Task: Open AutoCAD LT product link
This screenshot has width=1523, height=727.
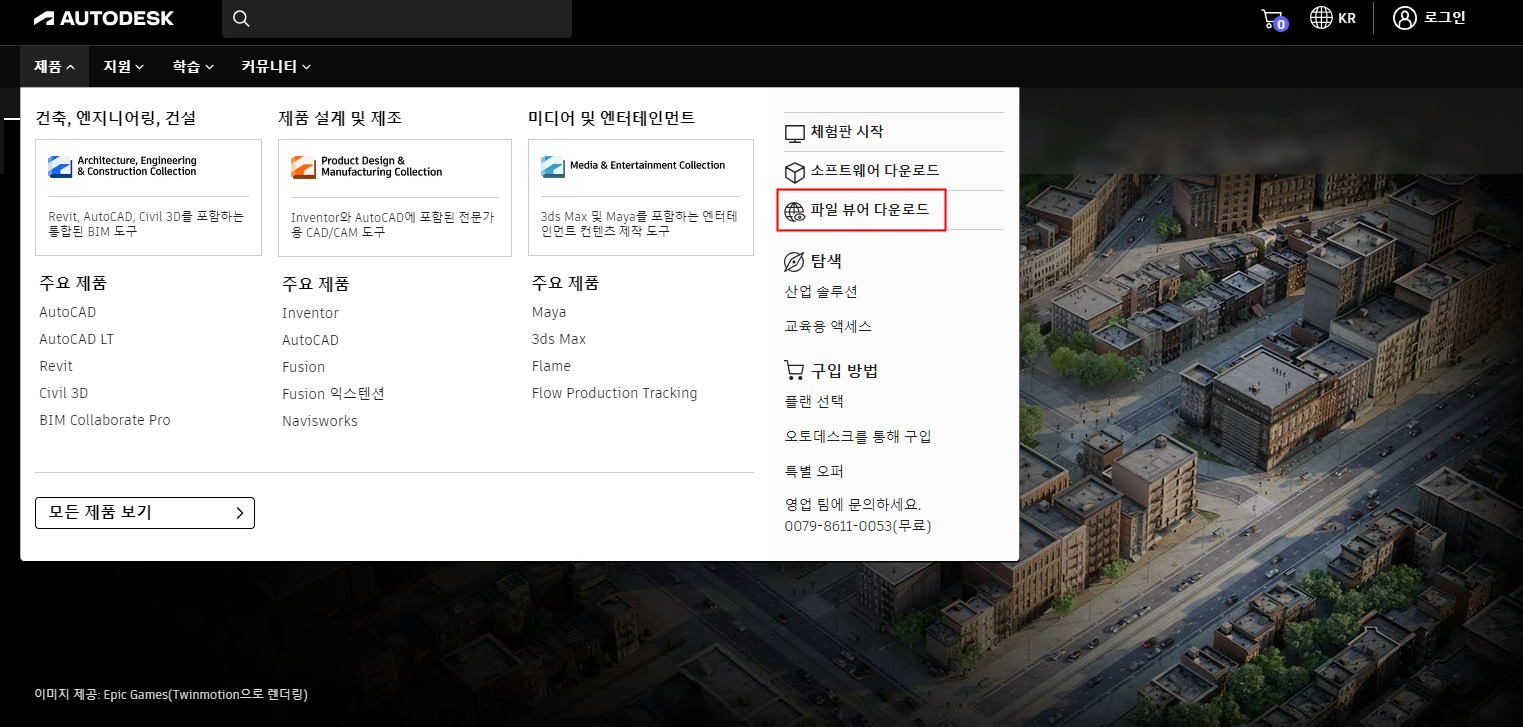Action: point(77,339)
